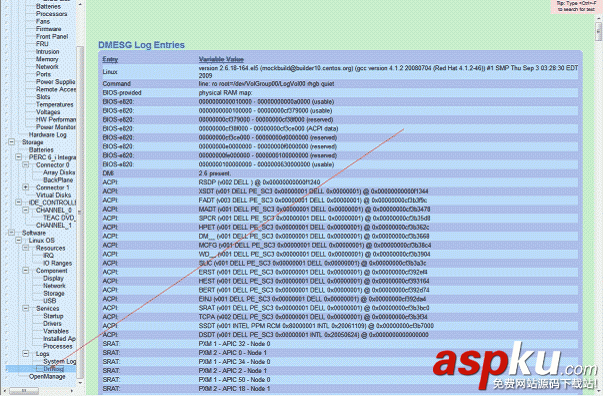This screenshot has height=396, width=603.
Task: Open the OpenManage tree item
Action: (x=47, y=376)
